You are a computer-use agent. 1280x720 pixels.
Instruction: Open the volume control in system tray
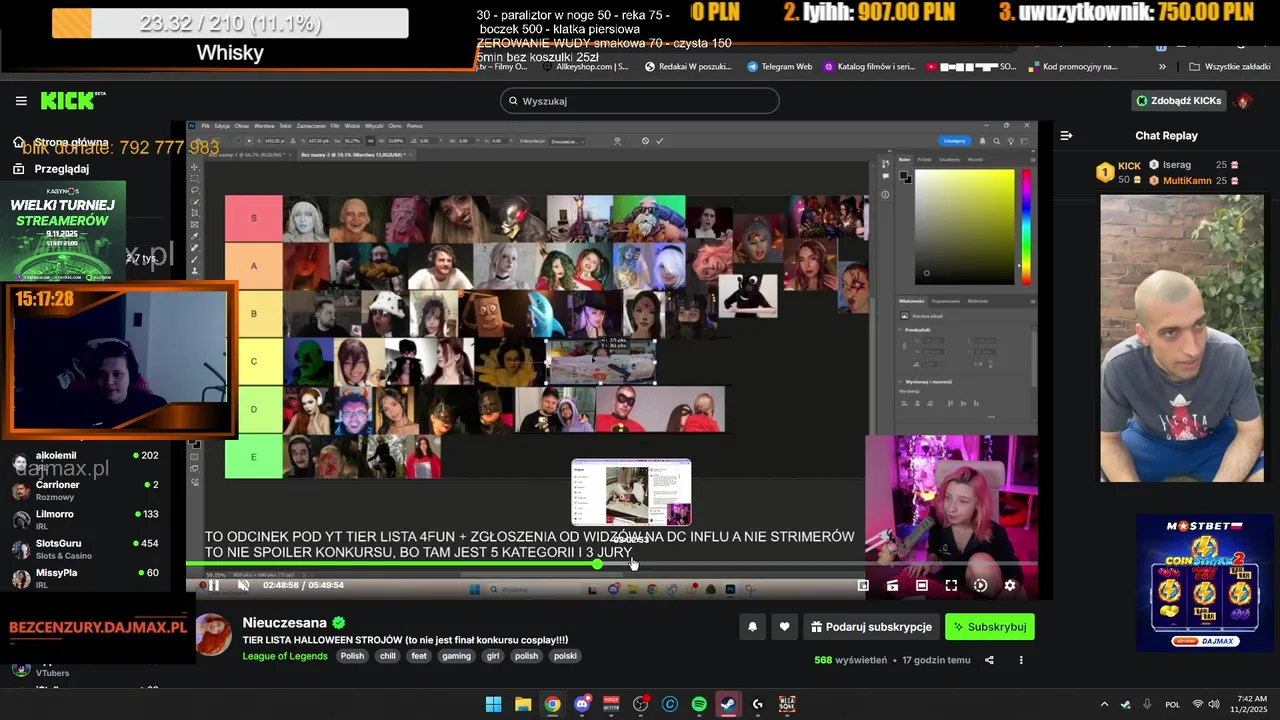click(1213, 704)
